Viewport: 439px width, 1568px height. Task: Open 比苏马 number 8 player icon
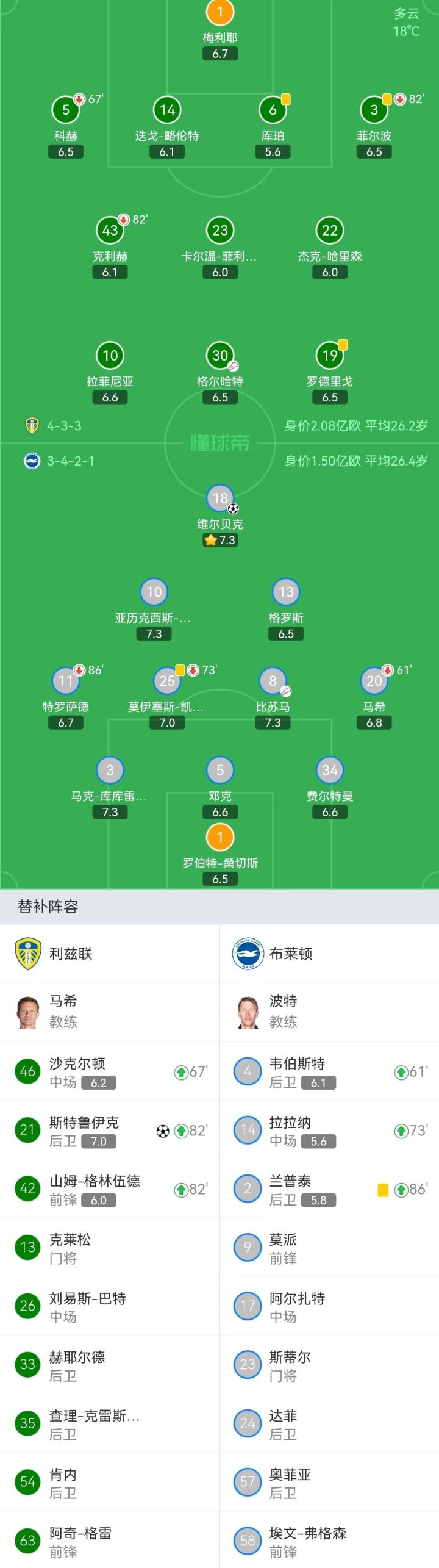pos(273,681)
